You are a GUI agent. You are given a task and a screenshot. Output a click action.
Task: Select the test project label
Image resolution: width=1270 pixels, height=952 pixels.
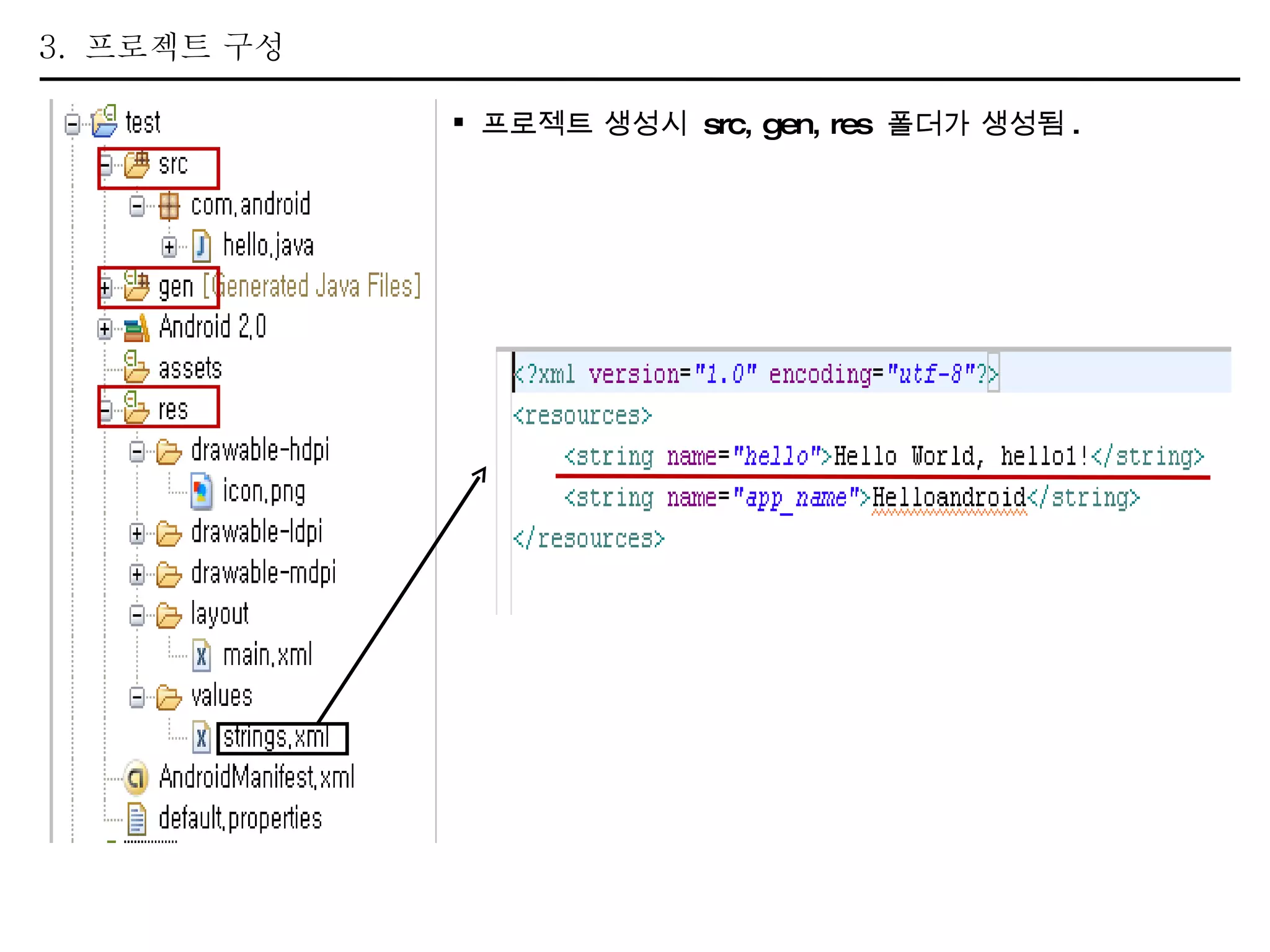[x=143, y=122]
